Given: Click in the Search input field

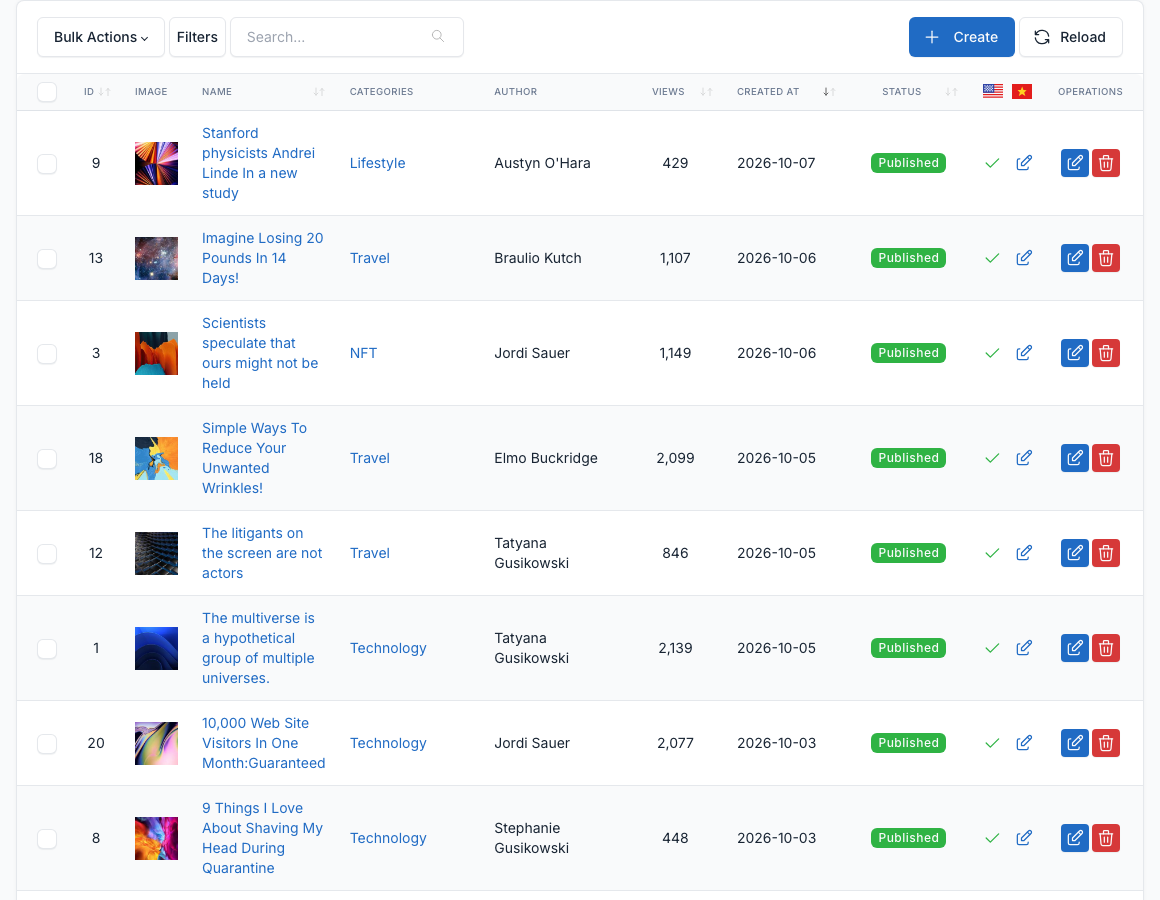Looking at the screenshot, I should tap(347, 37).
